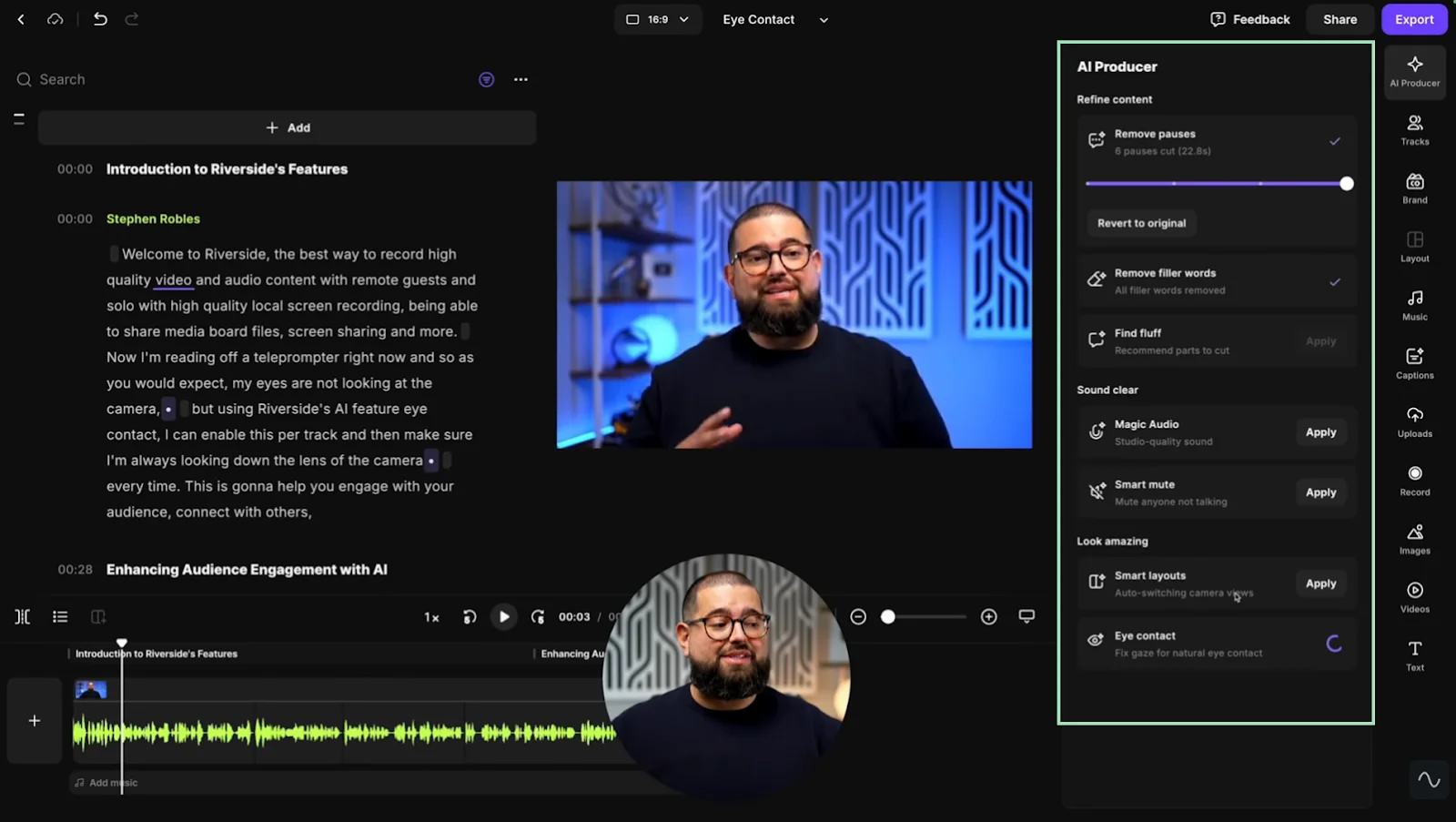Open the three-dot transcript options menu
1456x822 pixels.
click(x=521, y=79)
